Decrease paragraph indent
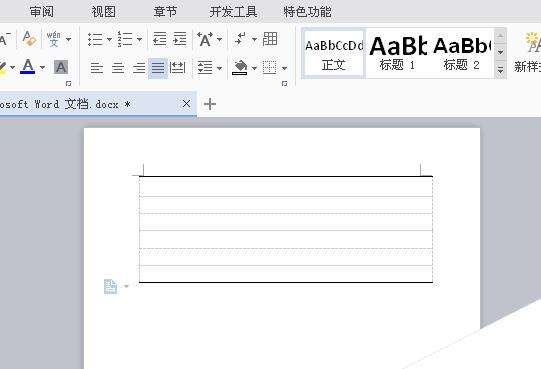 [160, 39]
